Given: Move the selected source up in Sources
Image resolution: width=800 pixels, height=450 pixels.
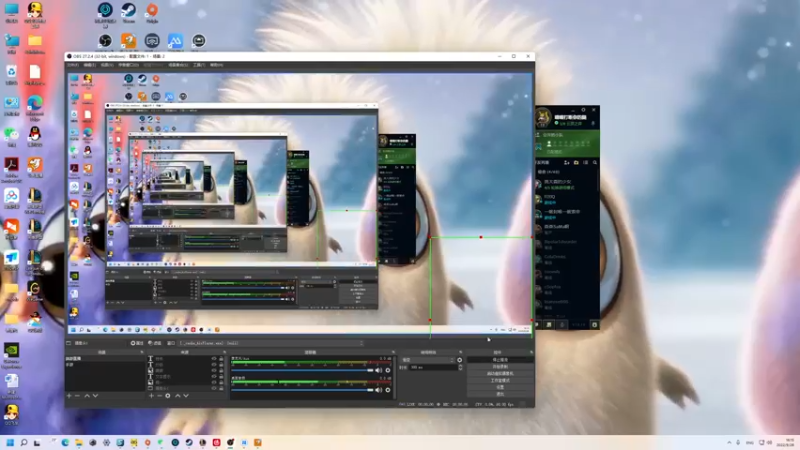Looking at the screenshot, I should [178, 396].
